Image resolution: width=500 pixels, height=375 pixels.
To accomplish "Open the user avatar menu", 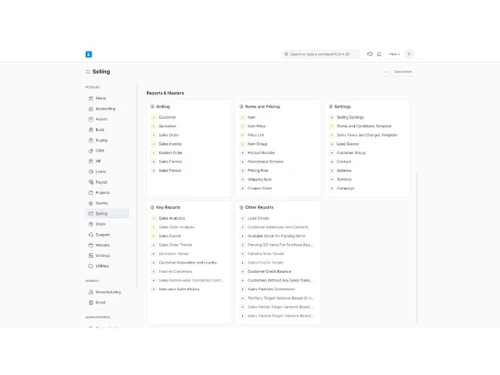I will (409, 54).
